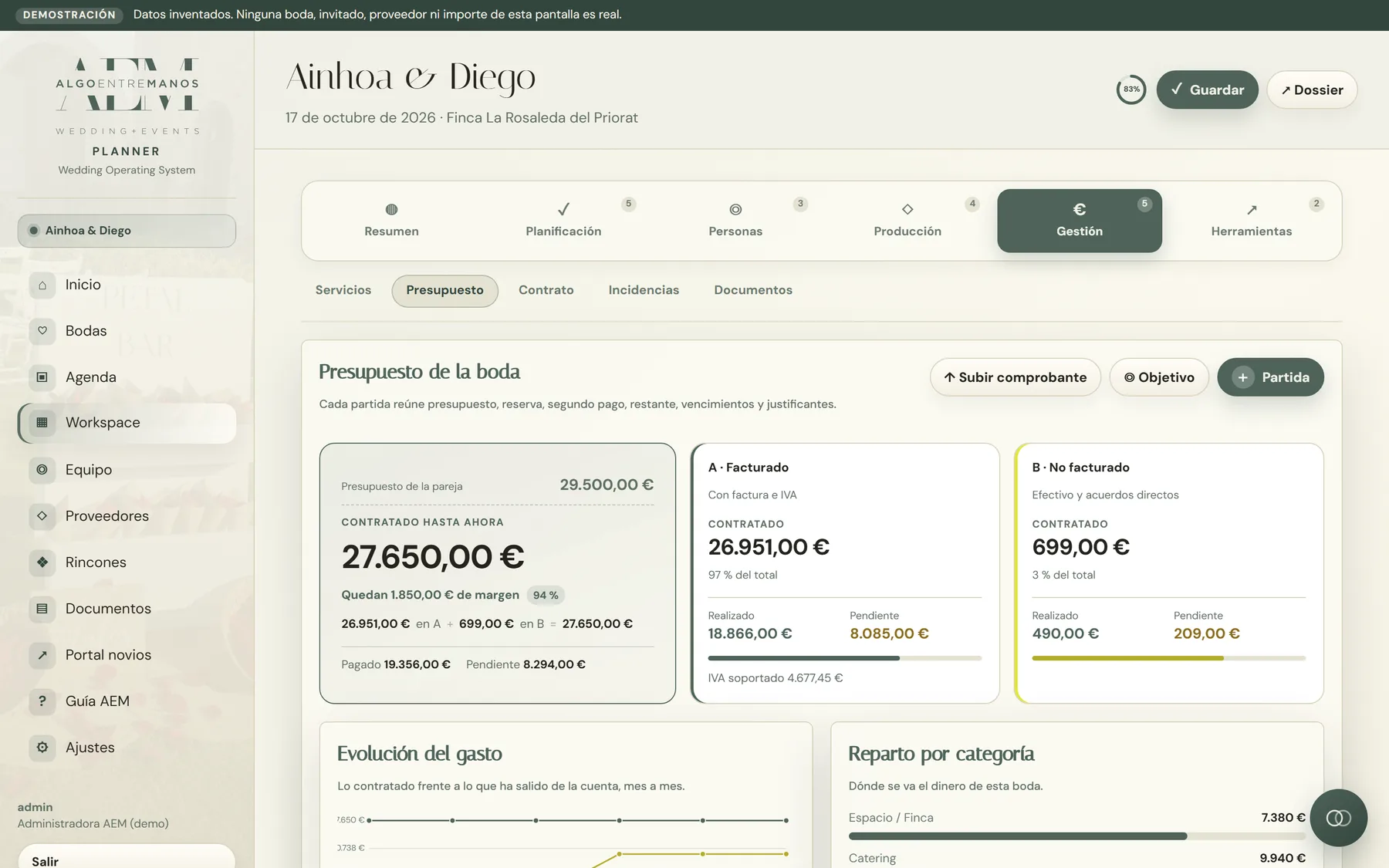Click the 94 % margin badge
1389x868 pixels.
546,596
